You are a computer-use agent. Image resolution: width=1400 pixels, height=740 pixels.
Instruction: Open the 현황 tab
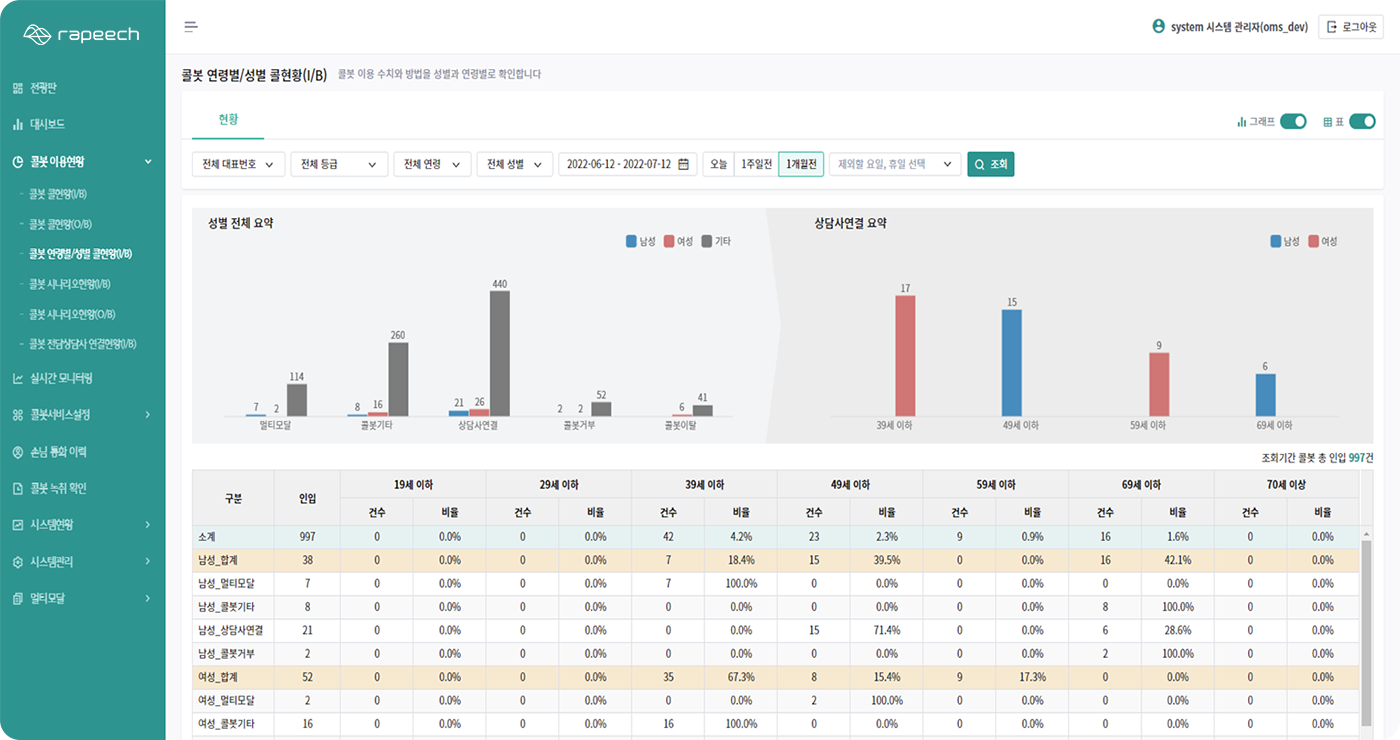[228, 119]
